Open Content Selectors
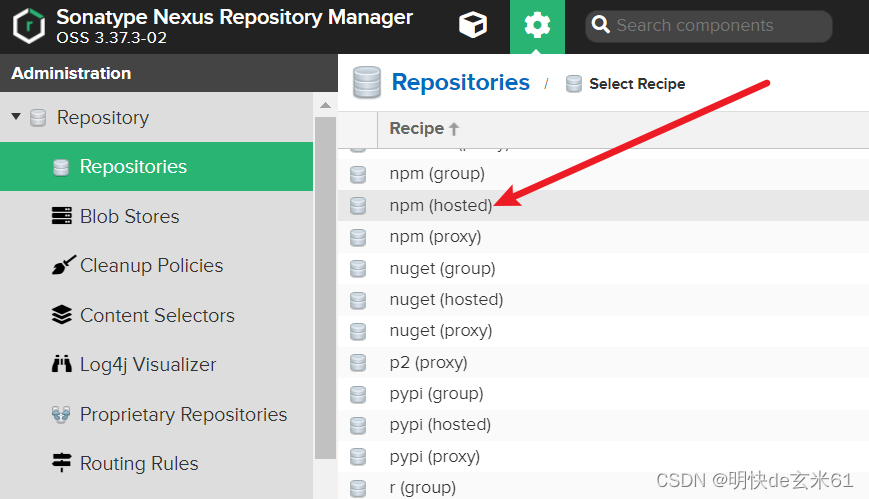869x499 pixels. (157, 315)
